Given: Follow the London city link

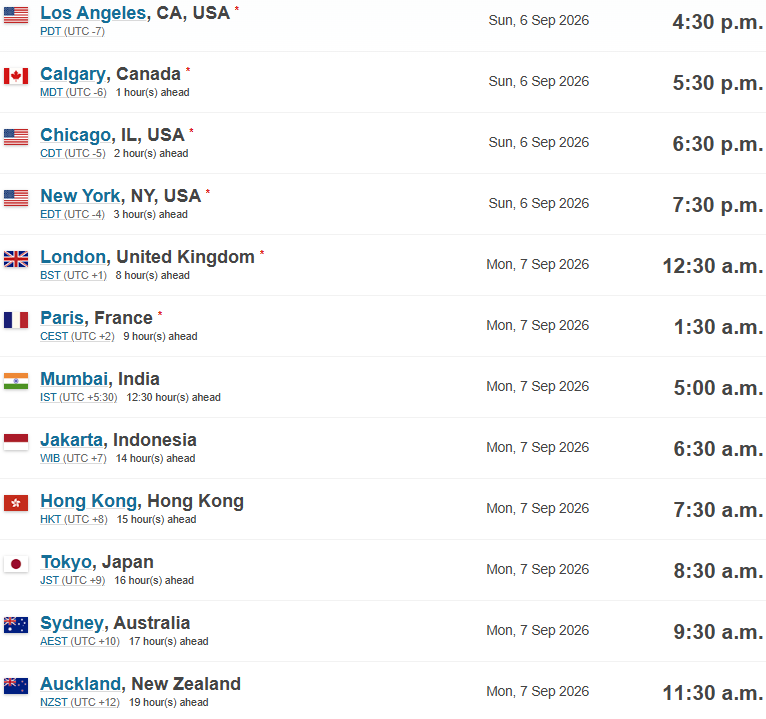Looking at the screenshot, I should click(x=73, y=257).
